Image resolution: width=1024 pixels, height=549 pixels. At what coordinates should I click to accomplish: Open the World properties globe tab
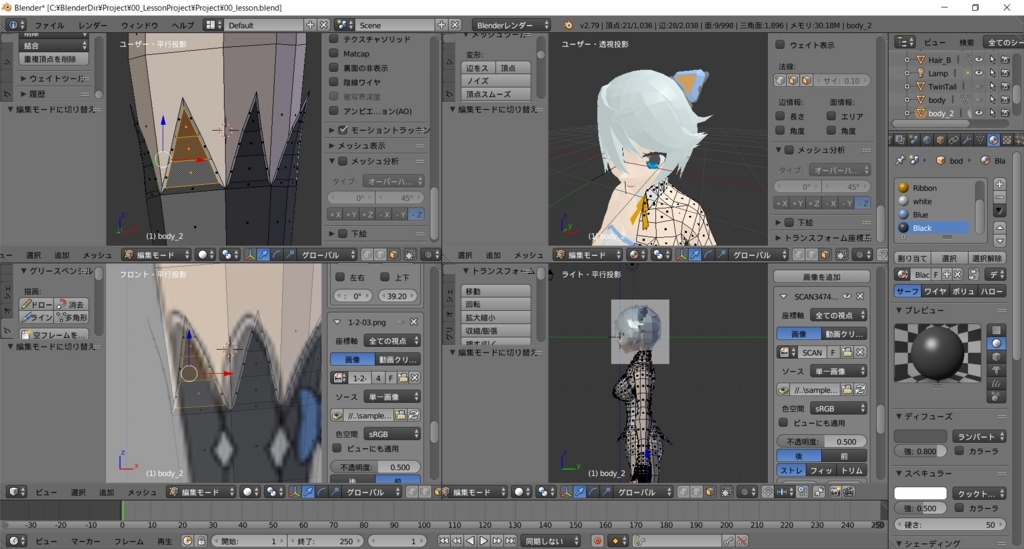927,140
